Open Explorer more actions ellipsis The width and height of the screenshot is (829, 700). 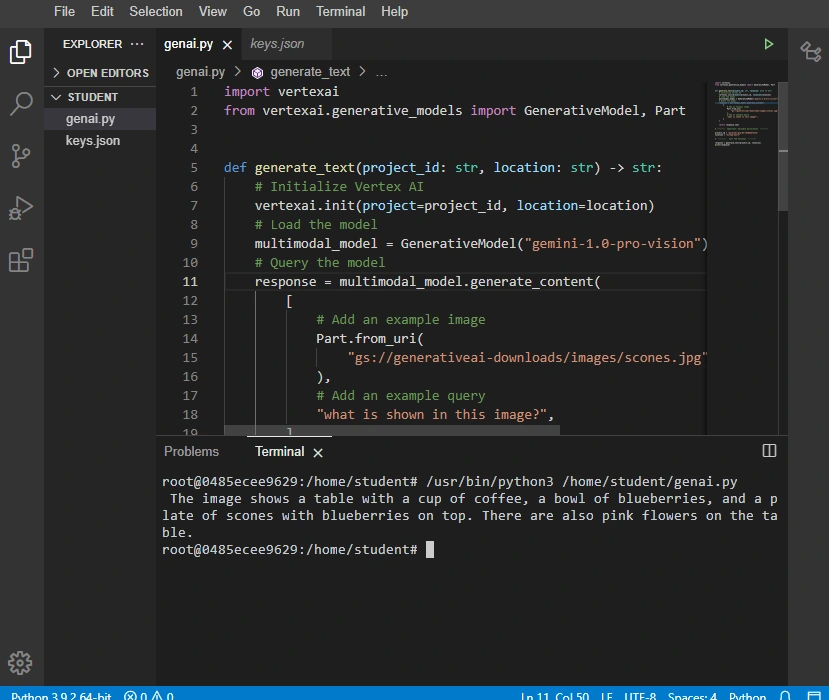pyautogui.click(x=137, y=44)
